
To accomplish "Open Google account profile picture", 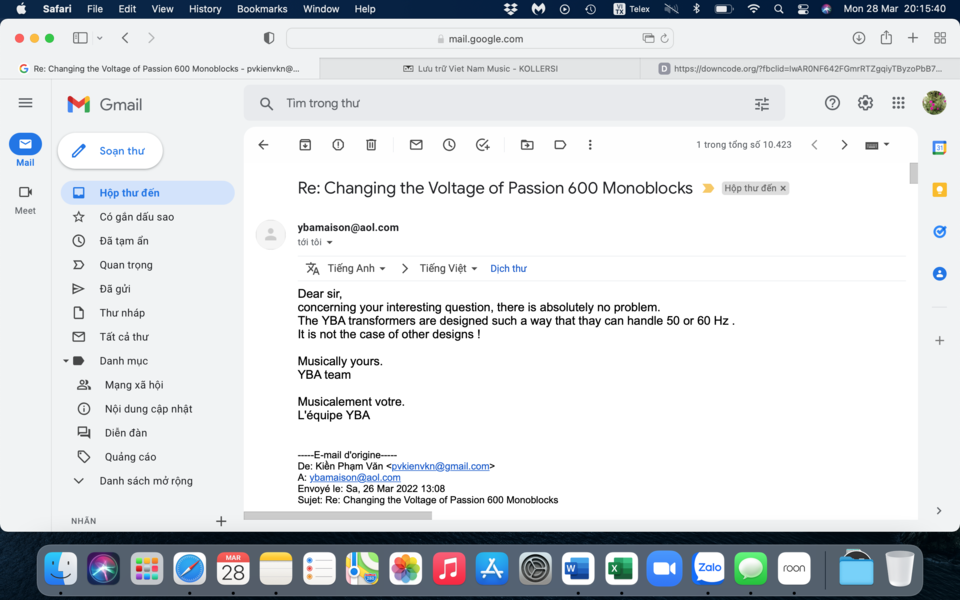I will [934, 103].
